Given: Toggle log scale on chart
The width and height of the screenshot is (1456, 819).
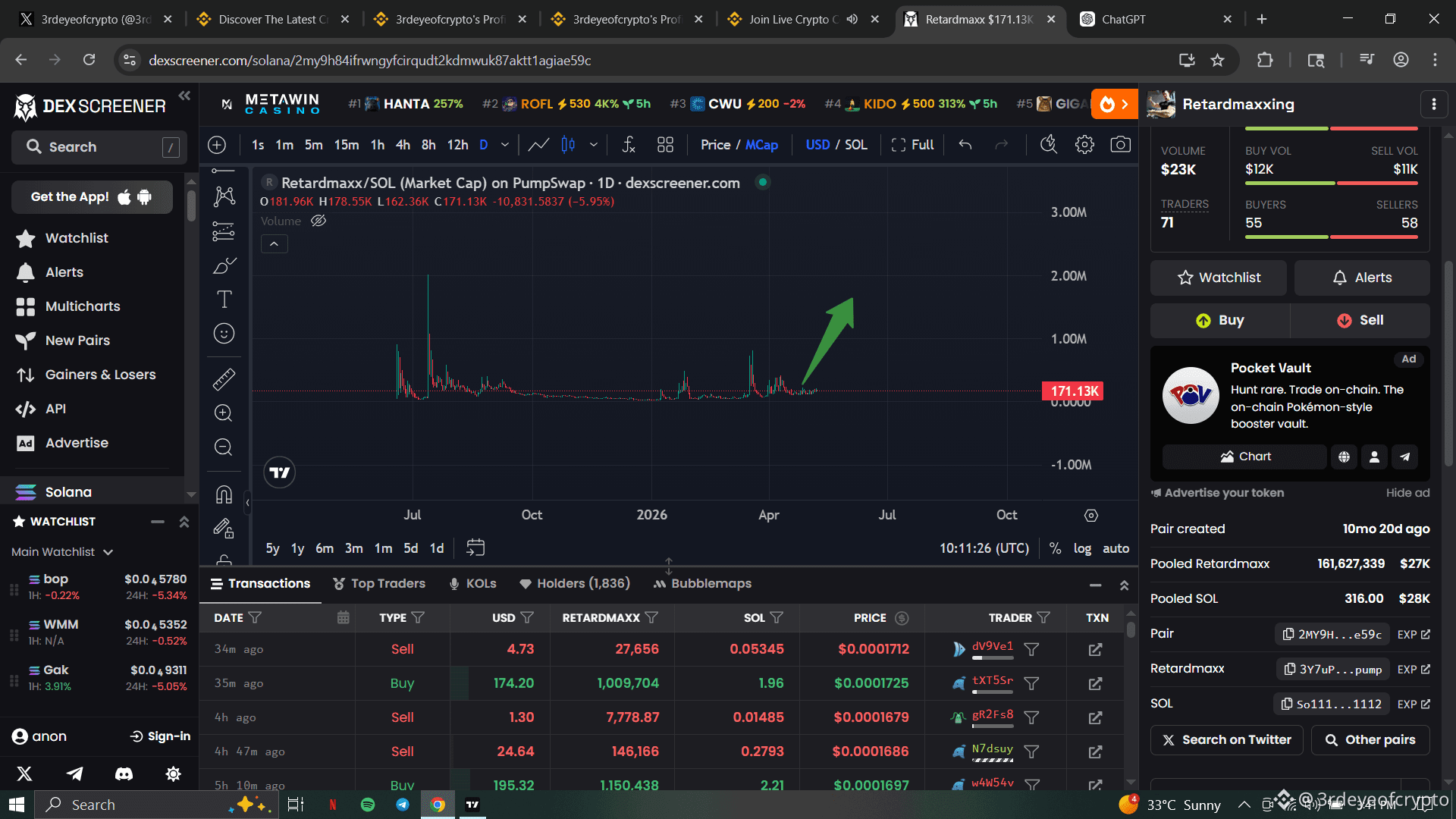Looking at the screenshot, I should pos(1082,548).
